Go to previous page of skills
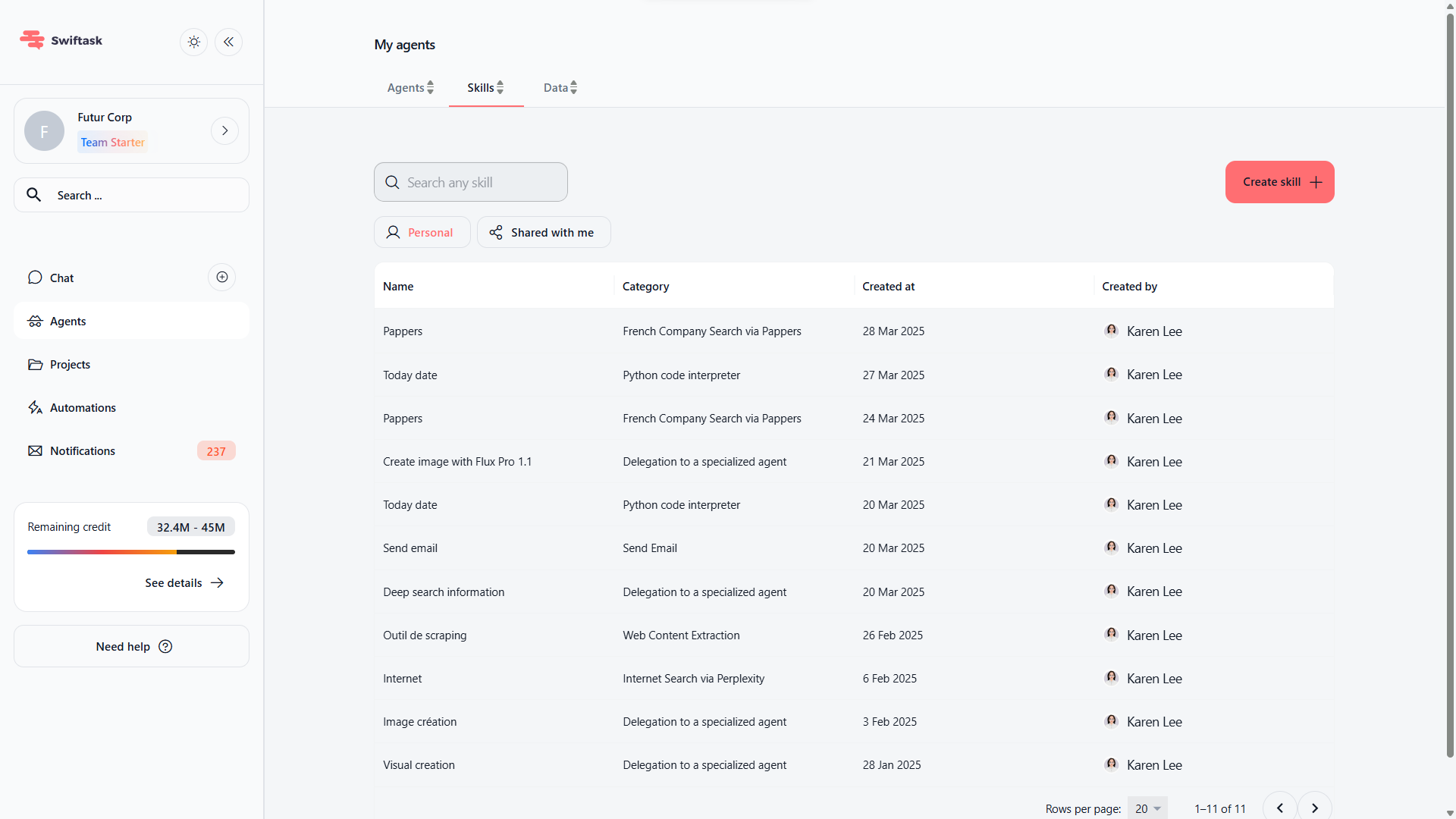This screenshot has width=1456, height=819. pyautogui.click(x=1280, y=808)
